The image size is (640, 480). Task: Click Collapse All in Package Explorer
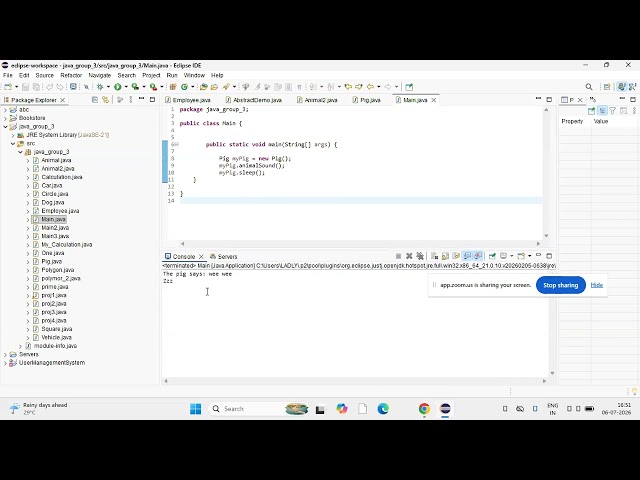95,100
